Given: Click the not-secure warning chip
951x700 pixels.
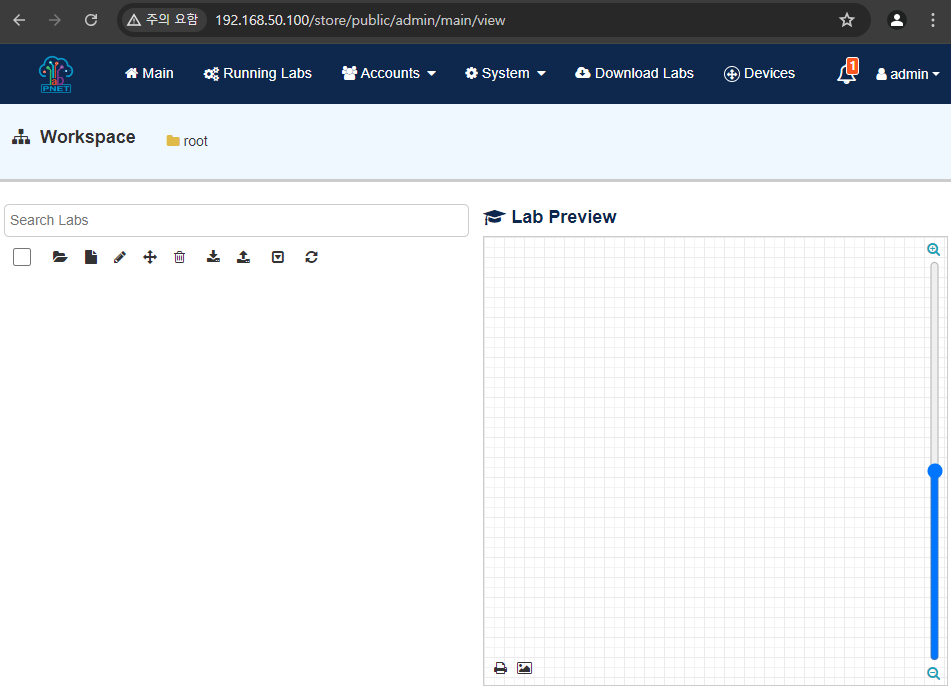Looking at the screenshot, I should 163,20.
